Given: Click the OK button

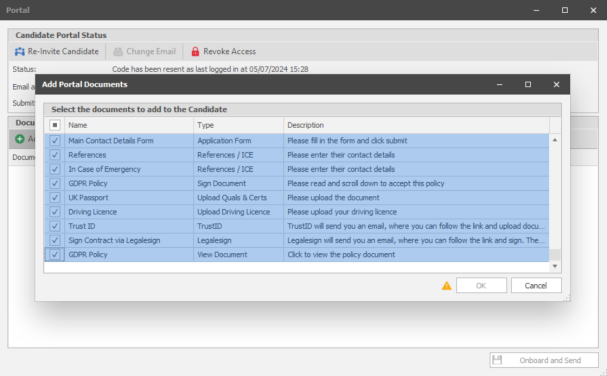Looking at the screenshot, I should [481, 286].
